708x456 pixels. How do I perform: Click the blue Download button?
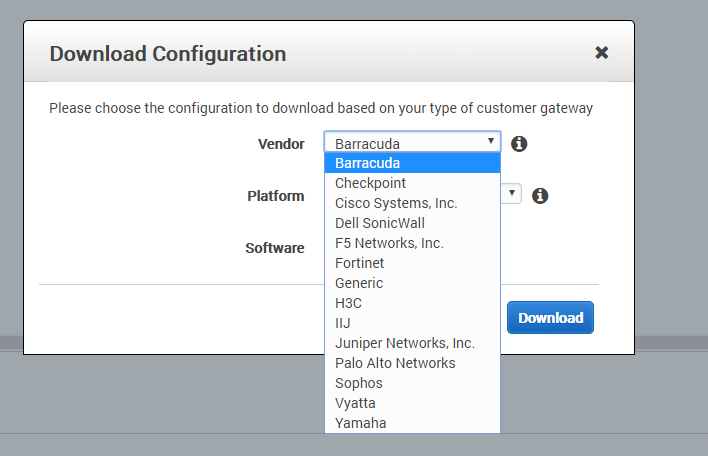tap(550, 318)
